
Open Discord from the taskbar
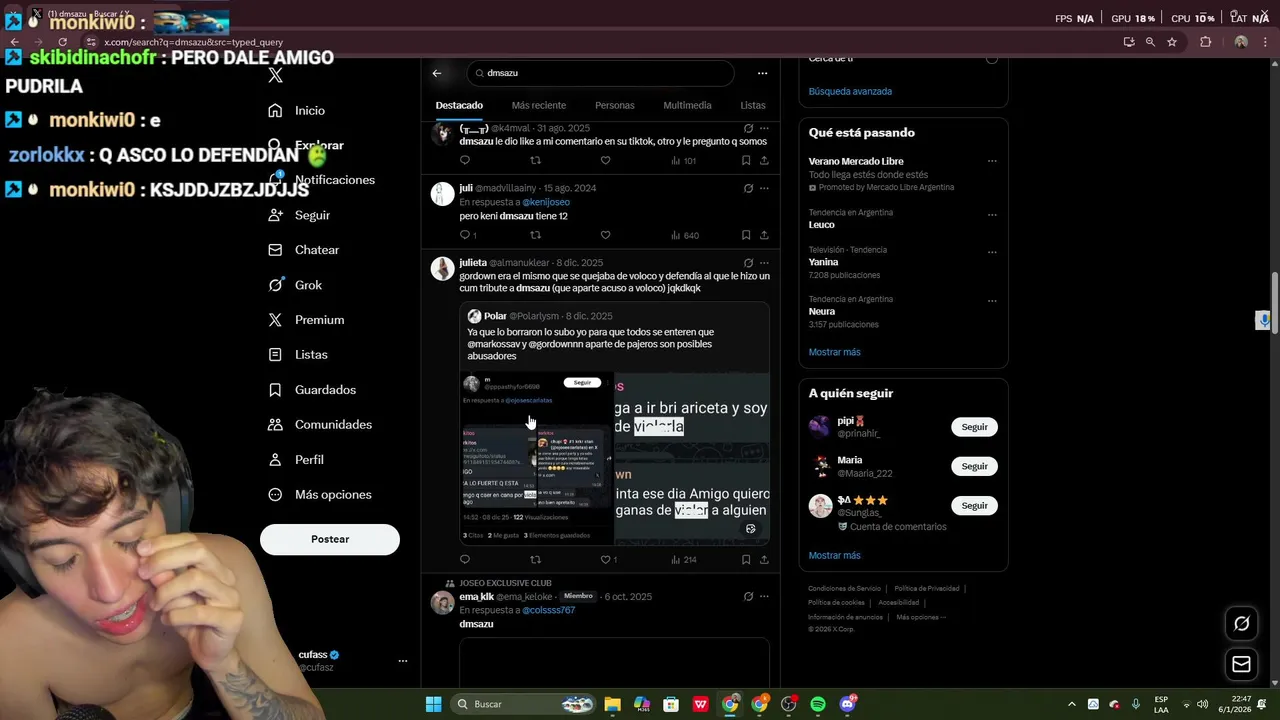point(848,704)
